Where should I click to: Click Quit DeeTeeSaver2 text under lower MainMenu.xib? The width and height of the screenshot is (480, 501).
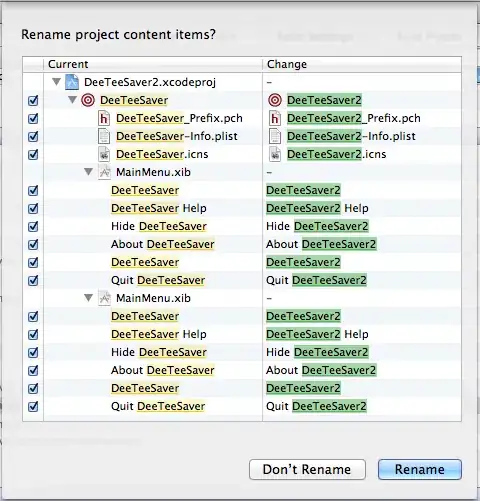316,406
